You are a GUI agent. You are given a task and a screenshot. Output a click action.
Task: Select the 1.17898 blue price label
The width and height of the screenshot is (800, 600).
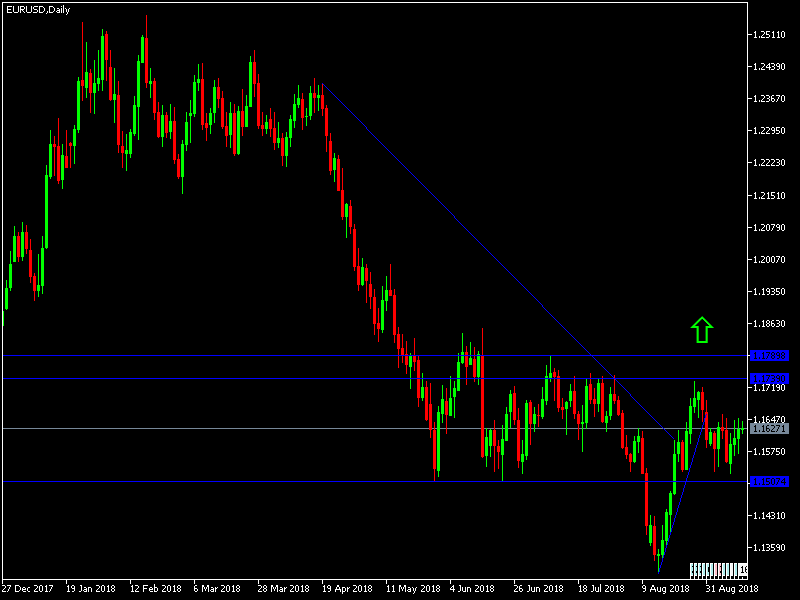[769, 356]
